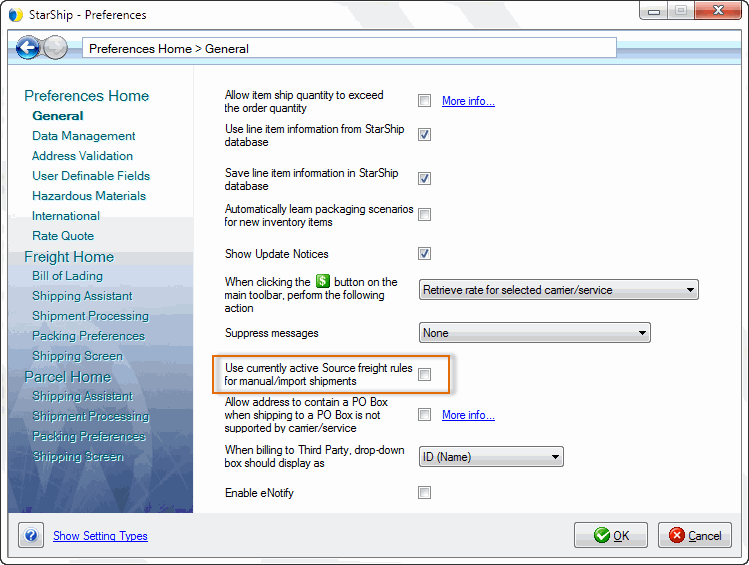This screenshot has width=749, height=565.
Task: Open Rate Quote preferences
Action: (x=63, y=236)
